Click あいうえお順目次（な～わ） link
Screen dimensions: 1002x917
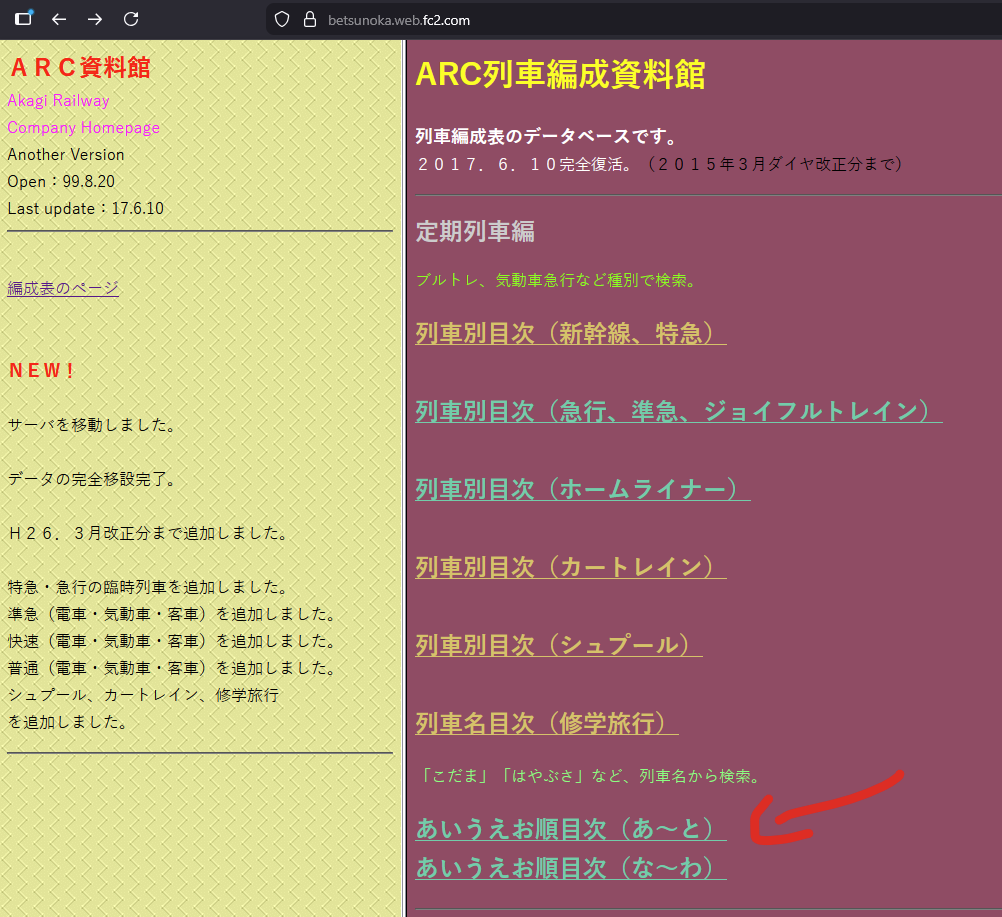[x=570, y=867]
